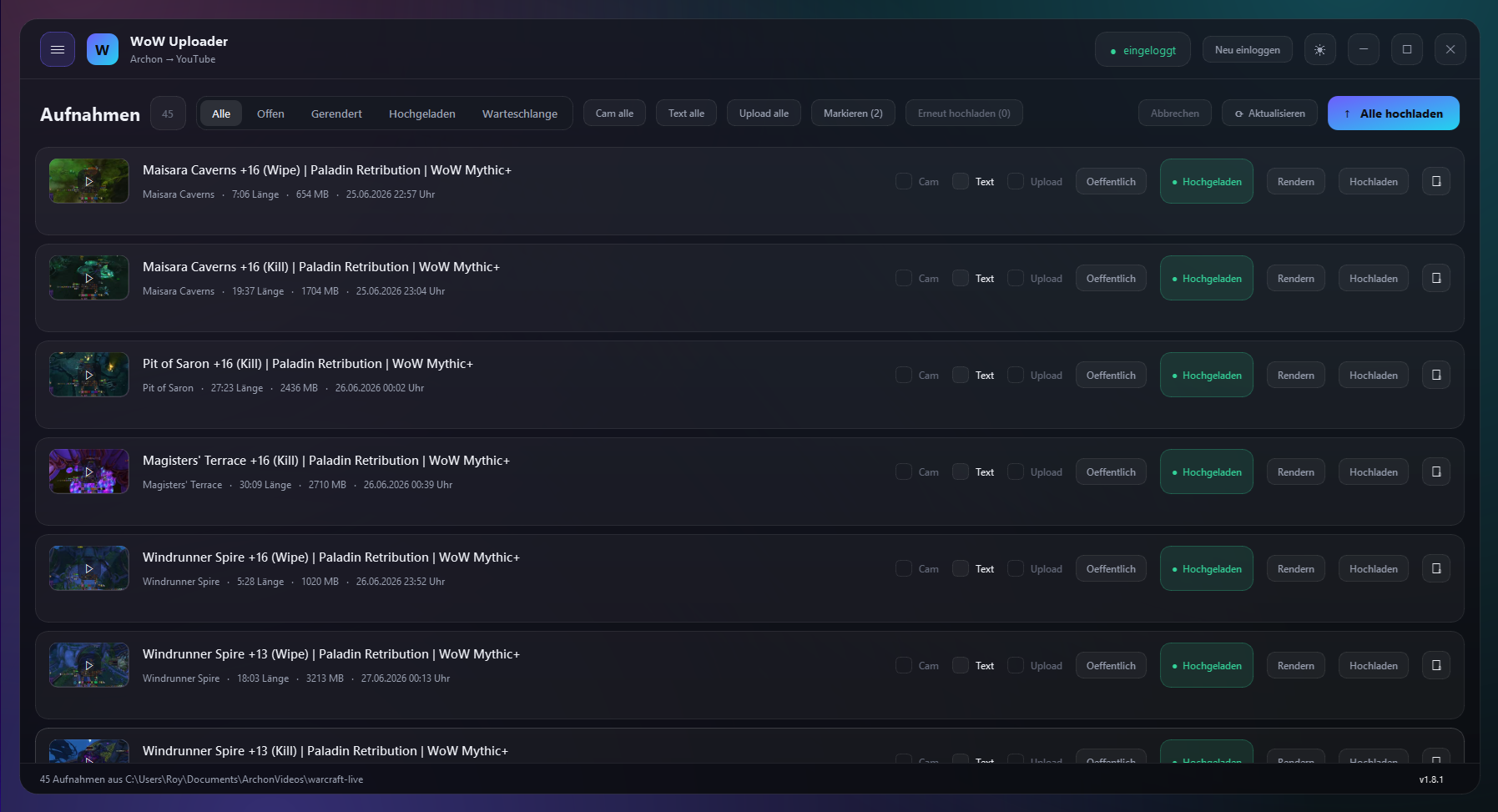
Task: Switch to the Offen filter tab
Action: pos(270,113)
